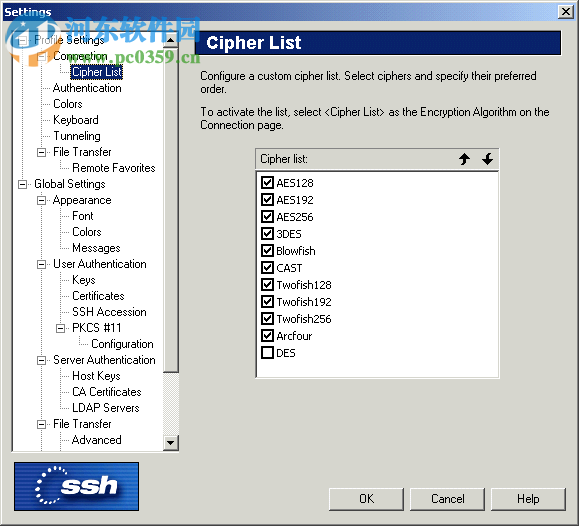Open Help for Cipher List
579x526 pixels.
(x=528, y=499)
